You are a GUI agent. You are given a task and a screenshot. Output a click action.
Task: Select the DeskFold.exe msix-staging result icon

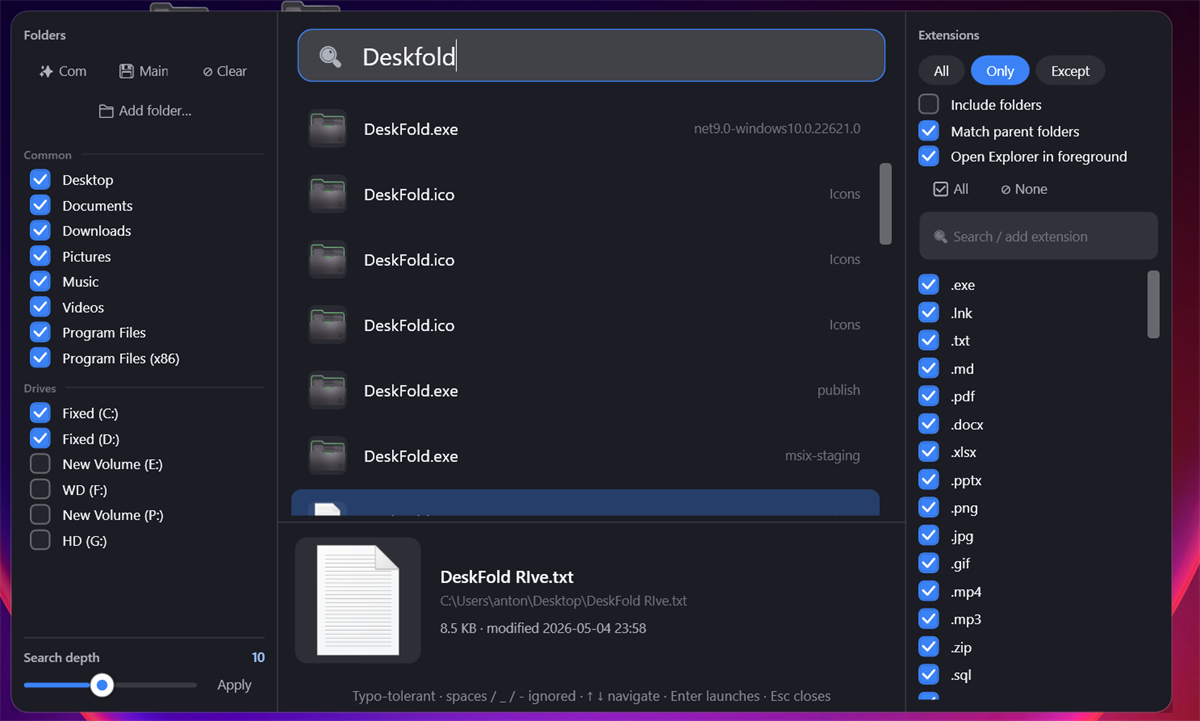328,456
